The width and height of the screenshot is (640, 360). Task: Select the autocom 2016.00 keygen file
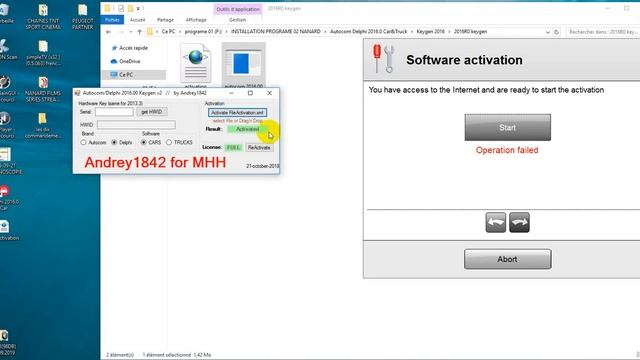[x=243, y=65]
